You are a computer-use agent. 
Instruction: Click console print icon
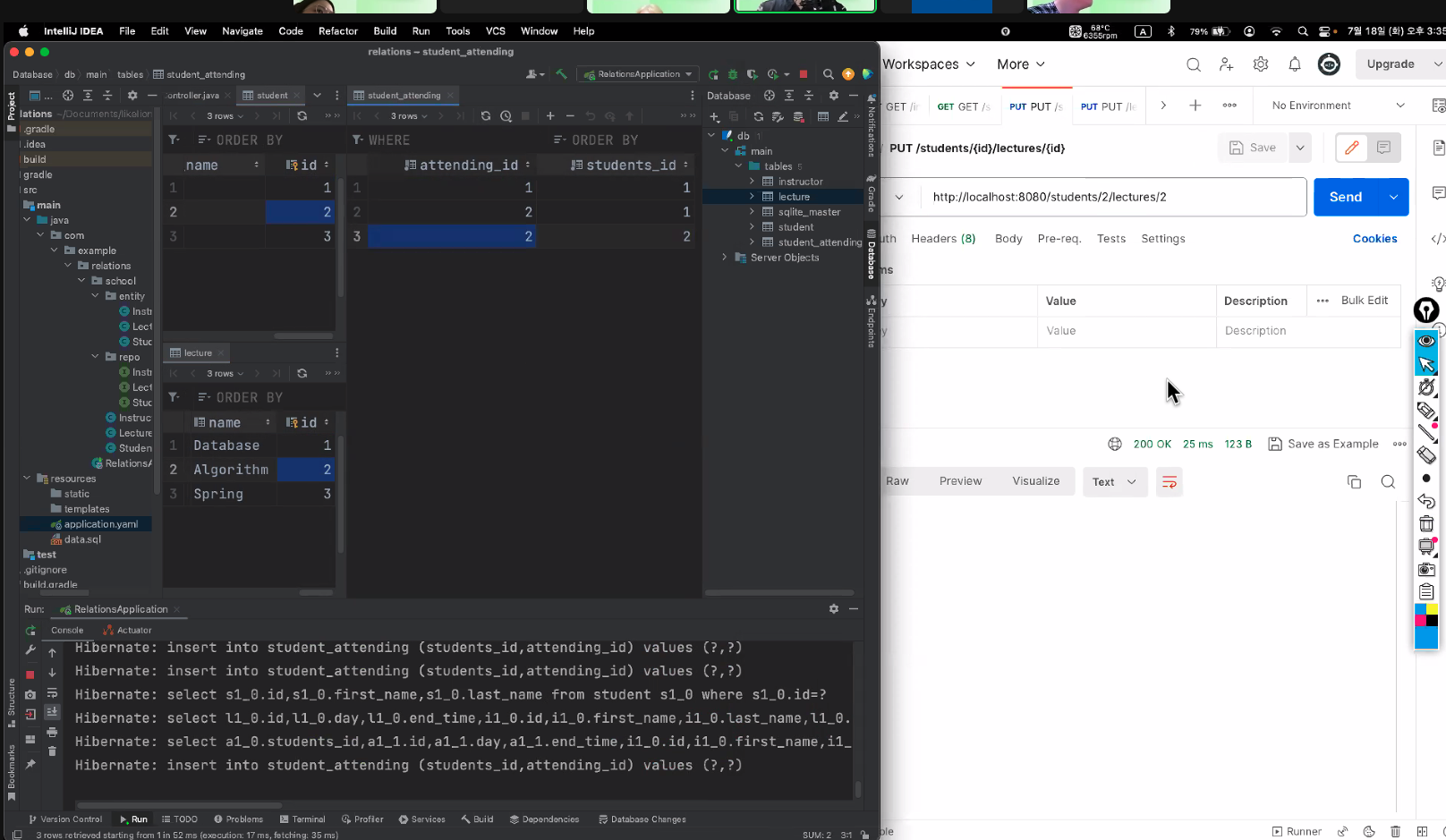(x=52, y=732)
